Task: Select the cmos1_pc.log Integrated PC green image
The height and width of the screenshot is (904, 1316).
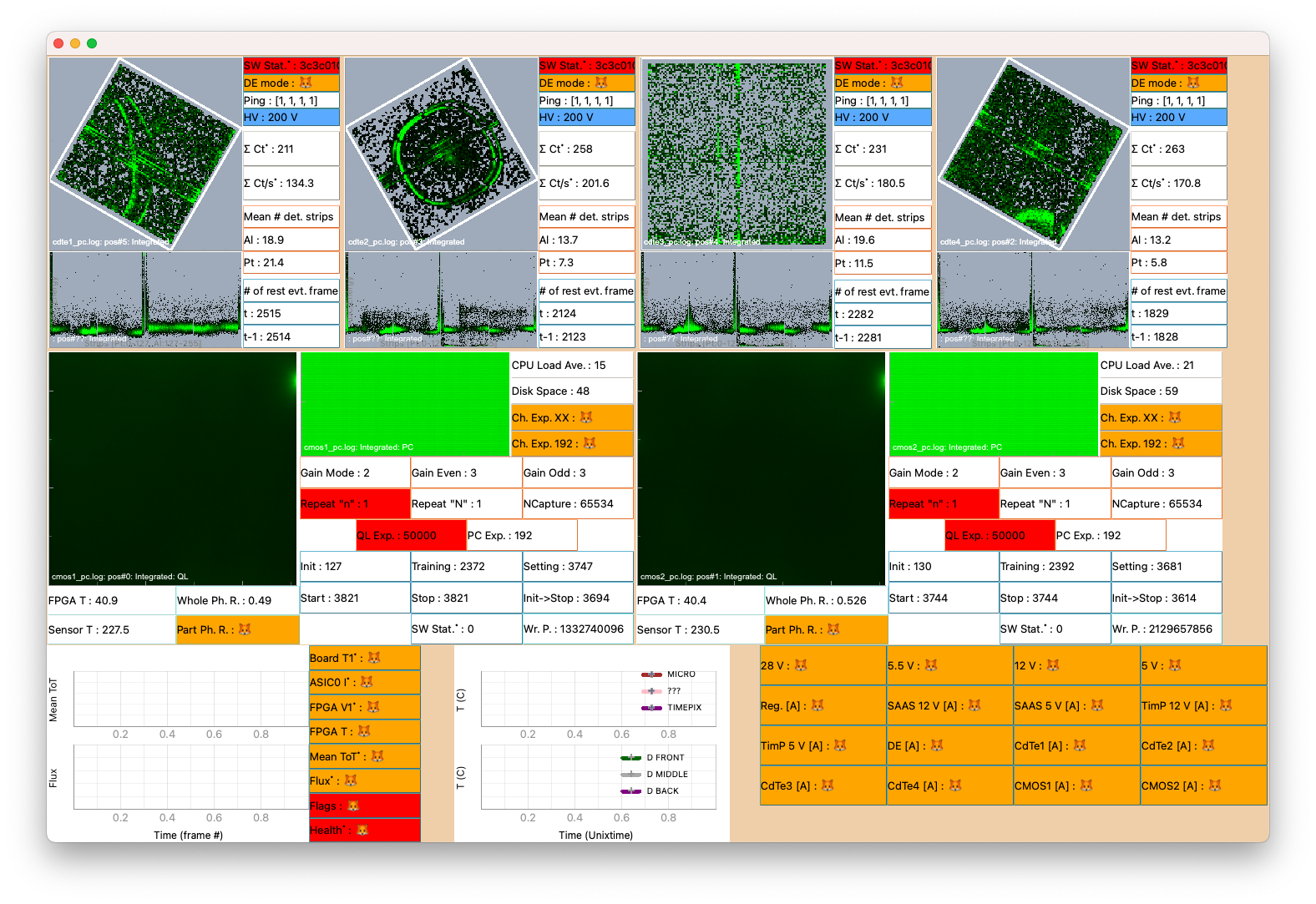Action: tap(405, 404)
